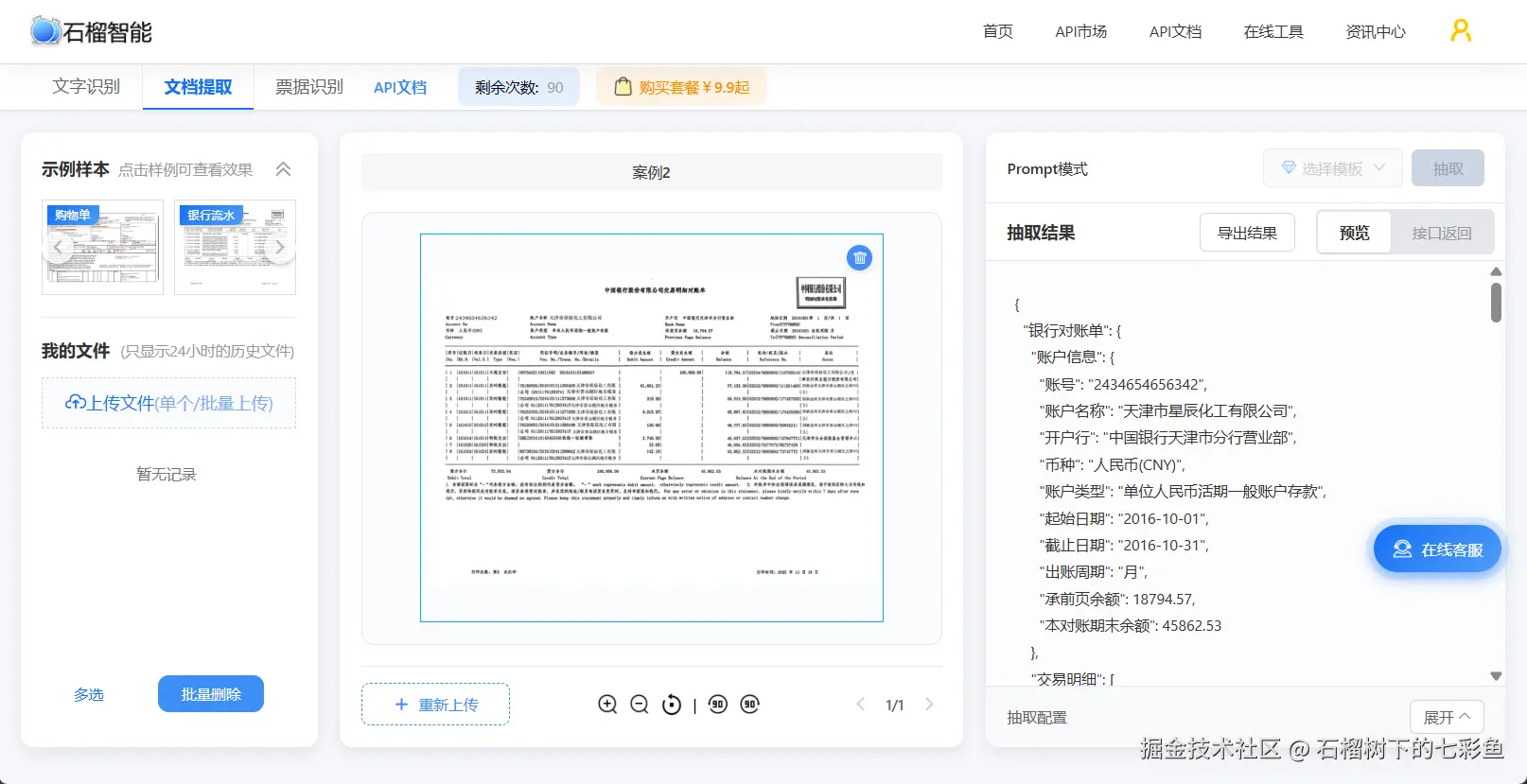Expand 抽取配置 with the 展开 button
The height and width of the screenshot is (784, 1527).
1447,718
